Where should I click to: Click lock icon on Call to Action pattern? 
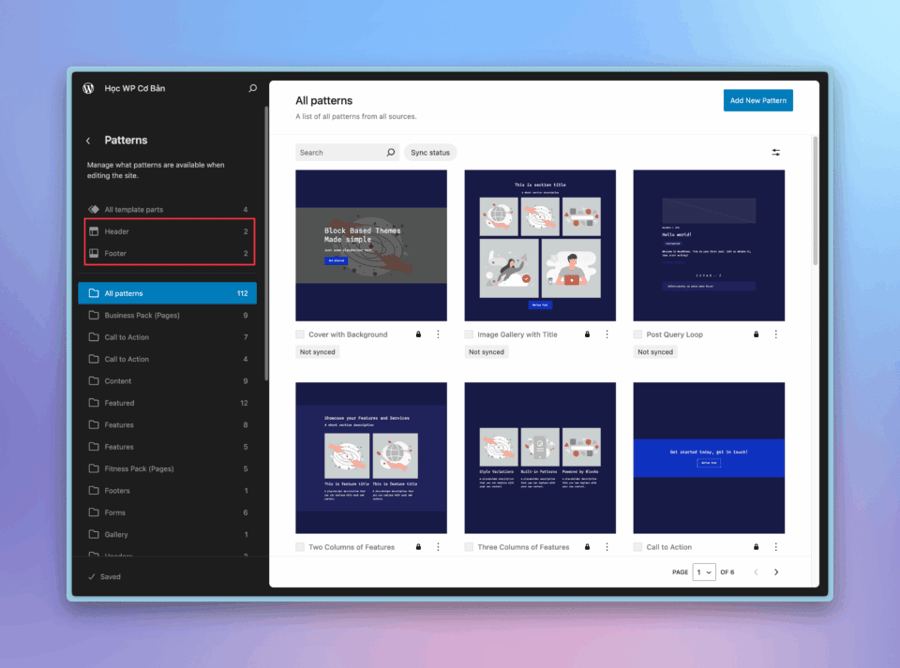(x=756, y=547)
